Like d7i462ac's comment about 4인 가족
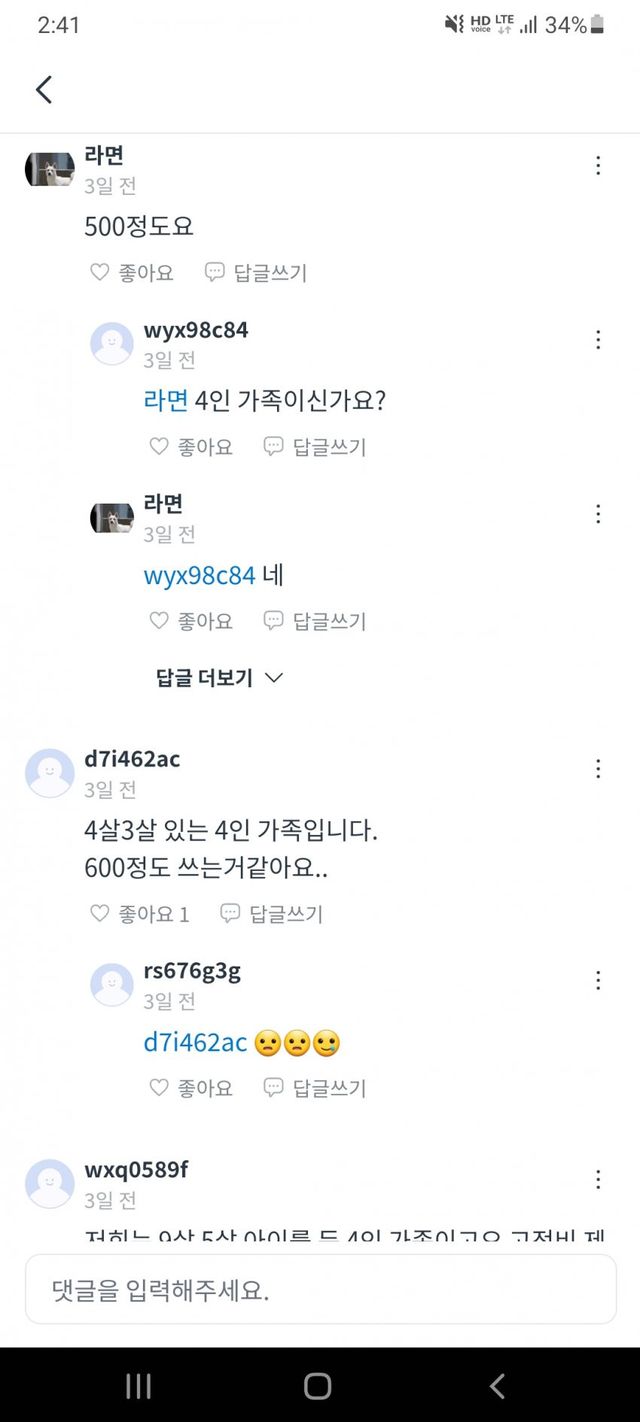 coord(98,913)
